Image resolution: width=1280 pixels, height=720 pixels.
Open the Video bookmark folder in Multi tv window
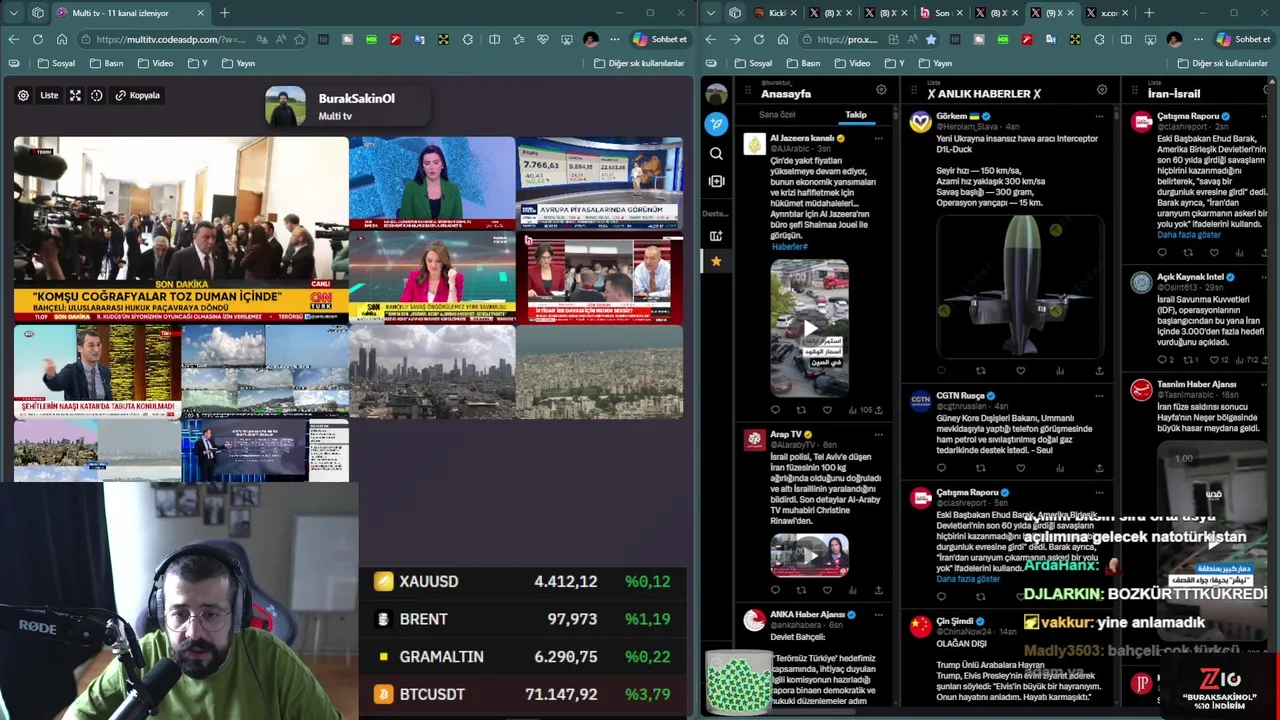click(x=155, y=63)
